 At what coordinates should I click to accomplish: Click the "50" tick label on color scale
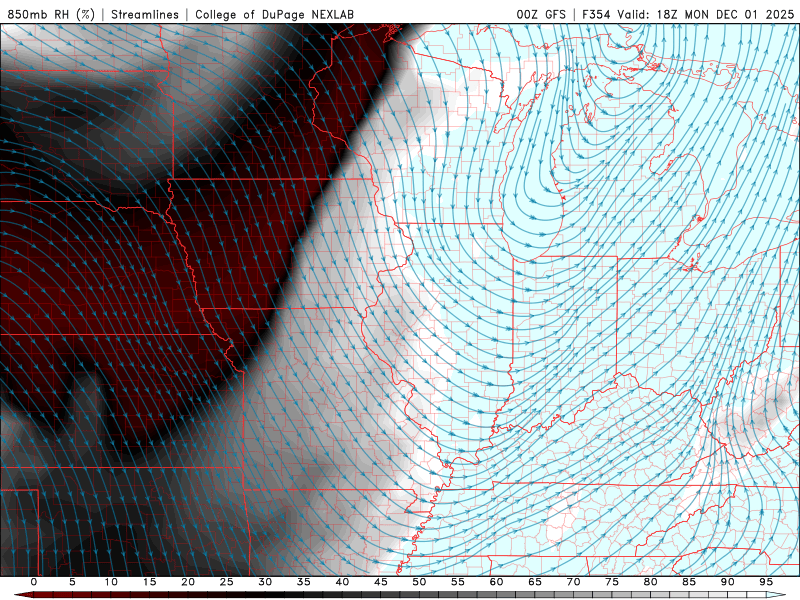pos(419,582)
